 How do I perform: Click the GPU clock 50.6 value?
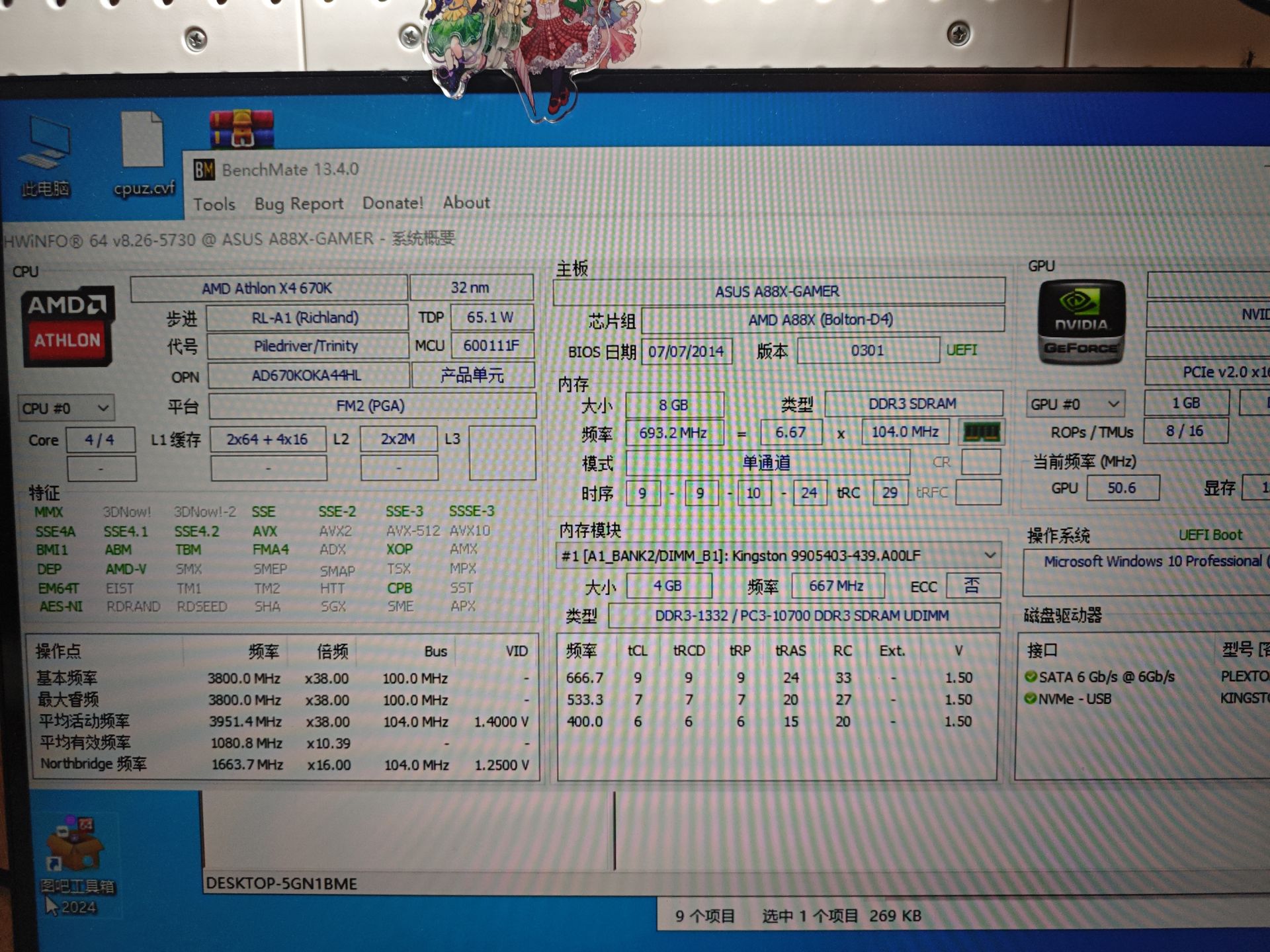coord(1122,488)
